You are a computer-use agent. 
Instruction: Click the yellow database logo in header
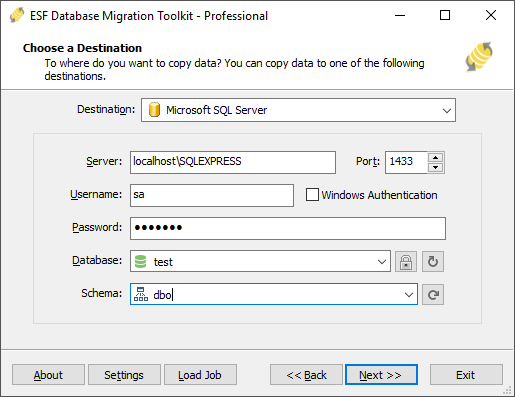[x=479, y=57]
